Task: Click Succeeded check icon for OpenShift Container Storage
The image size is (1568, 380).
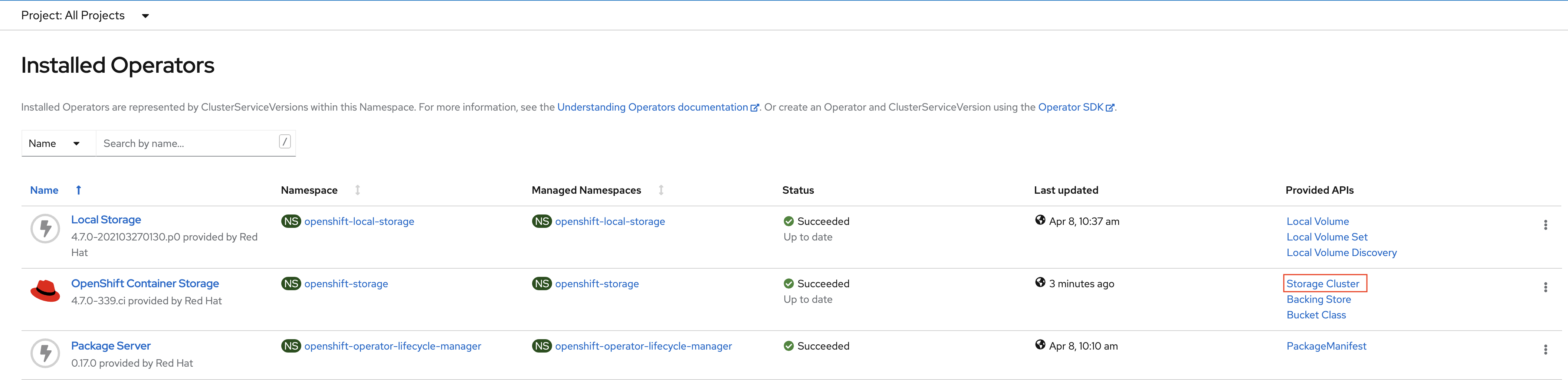Action: coord(789,284)
